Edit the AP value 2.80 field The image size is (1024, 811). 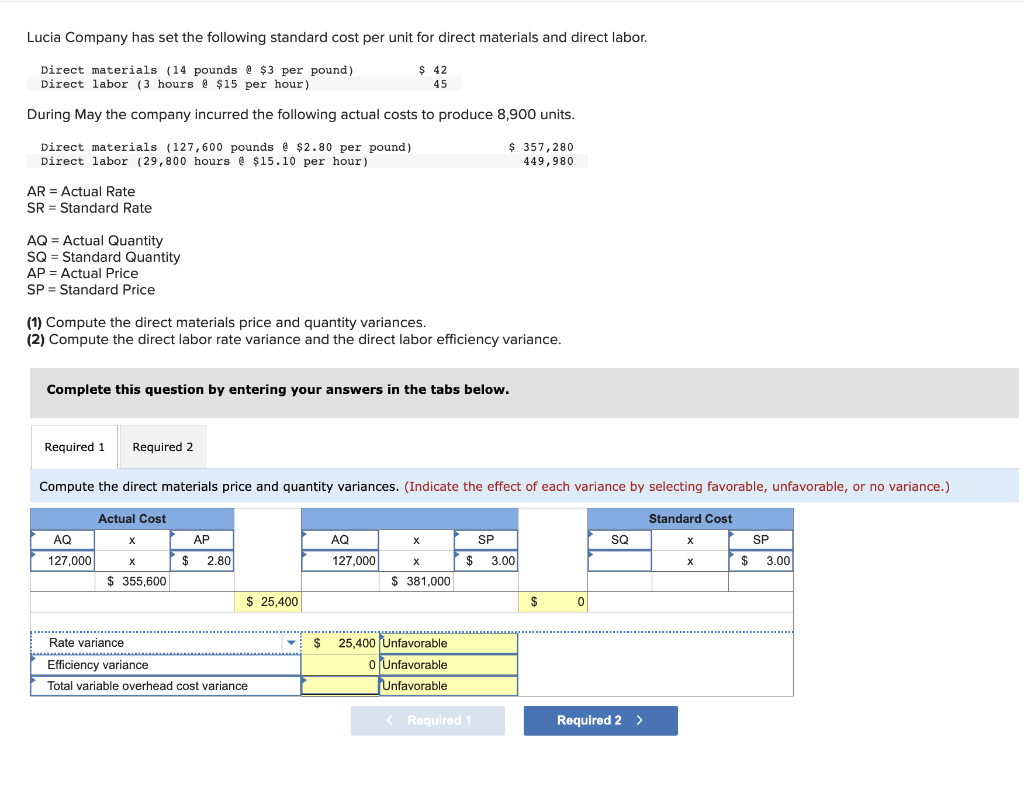(202, 561)
